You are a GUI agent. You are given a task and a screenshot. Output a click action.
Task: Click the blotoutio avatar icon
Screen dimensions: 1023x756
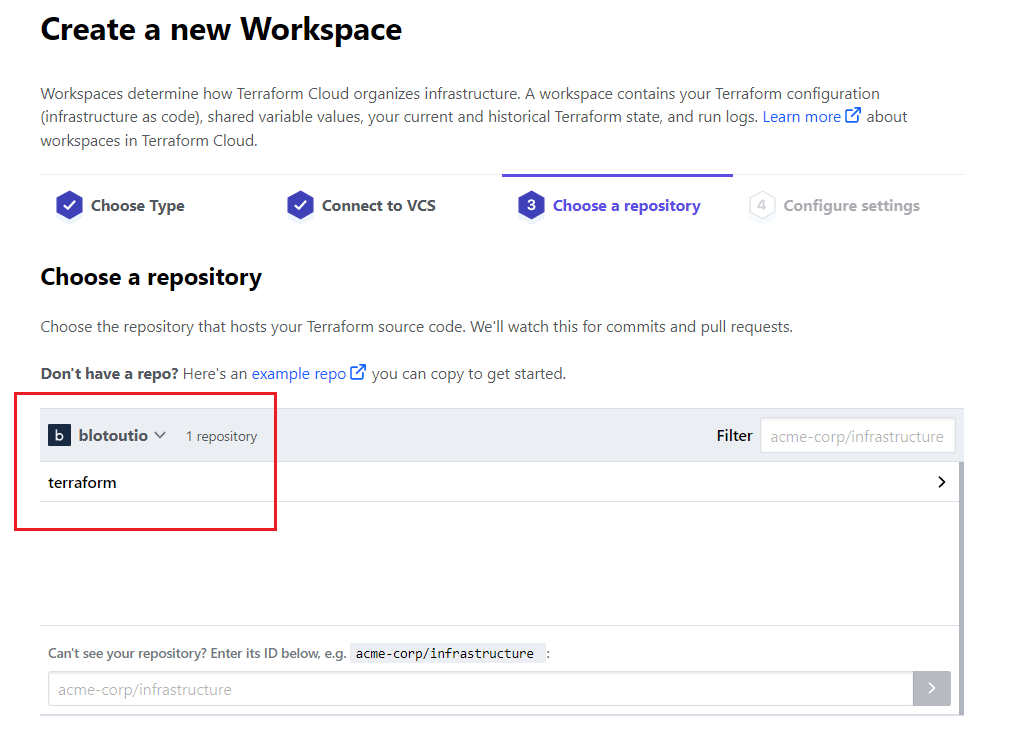[x=59, y=436]
